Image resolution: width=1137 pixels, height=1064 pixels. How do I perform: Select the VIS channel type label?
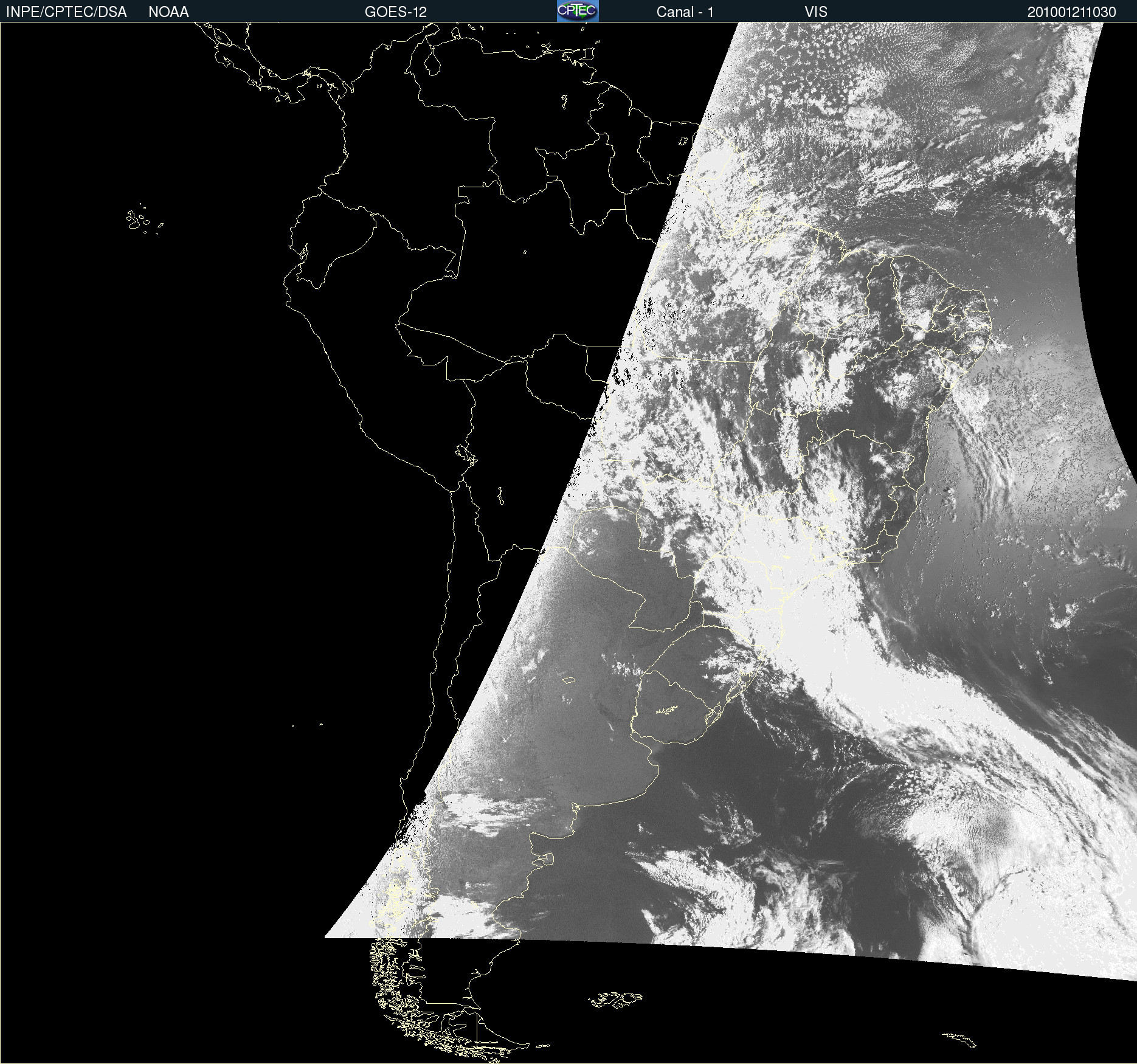(816, 12)
